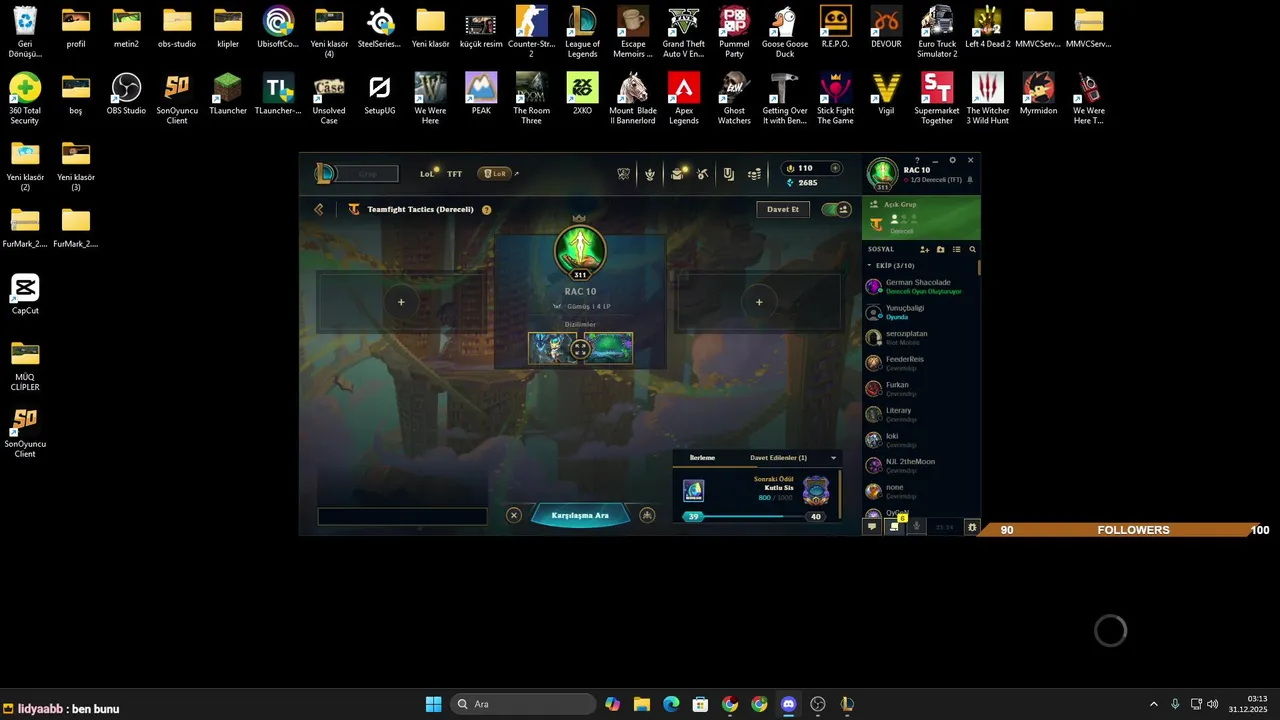Click the help question mark beside Teamfight Tactics

coord(487,210)
